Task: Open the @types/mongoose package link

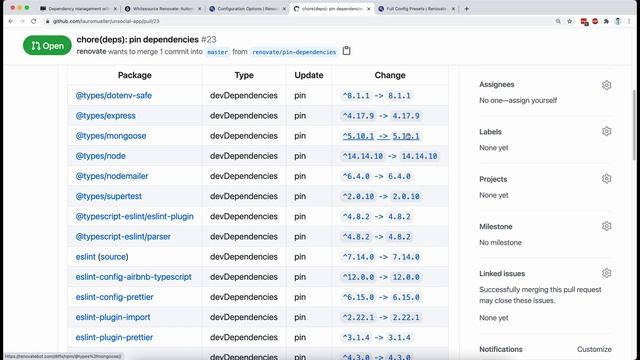Action: [x=111, y=136]
